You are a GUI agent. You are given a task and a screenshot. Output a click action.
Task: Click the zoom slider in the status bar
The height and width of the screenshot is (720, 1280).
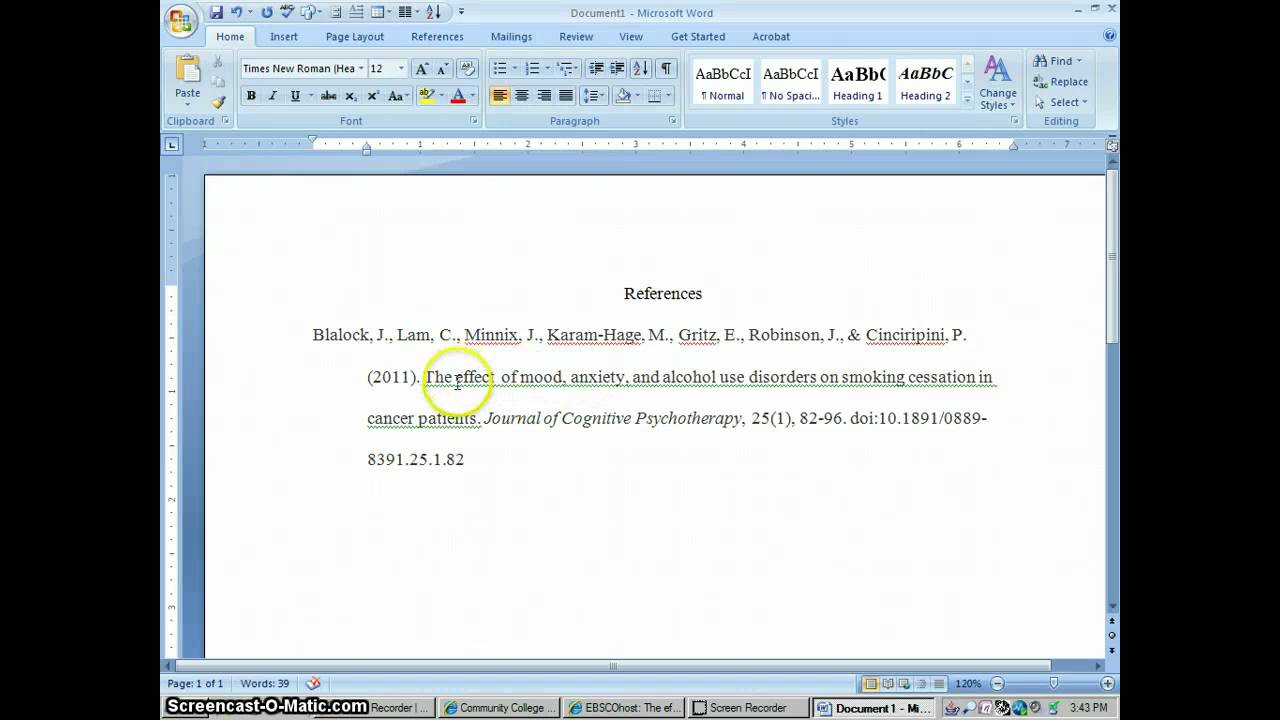coord(1053,684)
